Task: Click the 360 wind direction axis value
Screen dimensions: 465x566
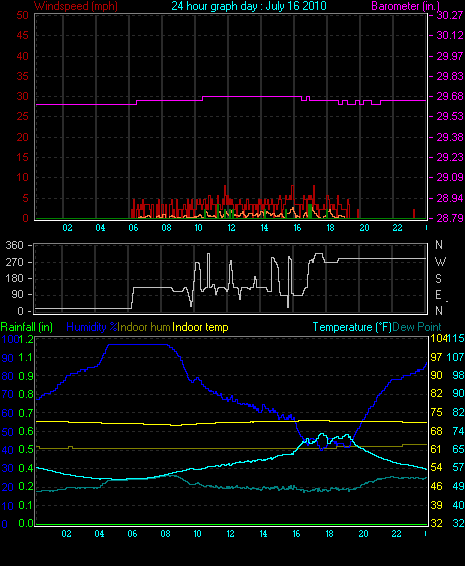Action: 14,245
